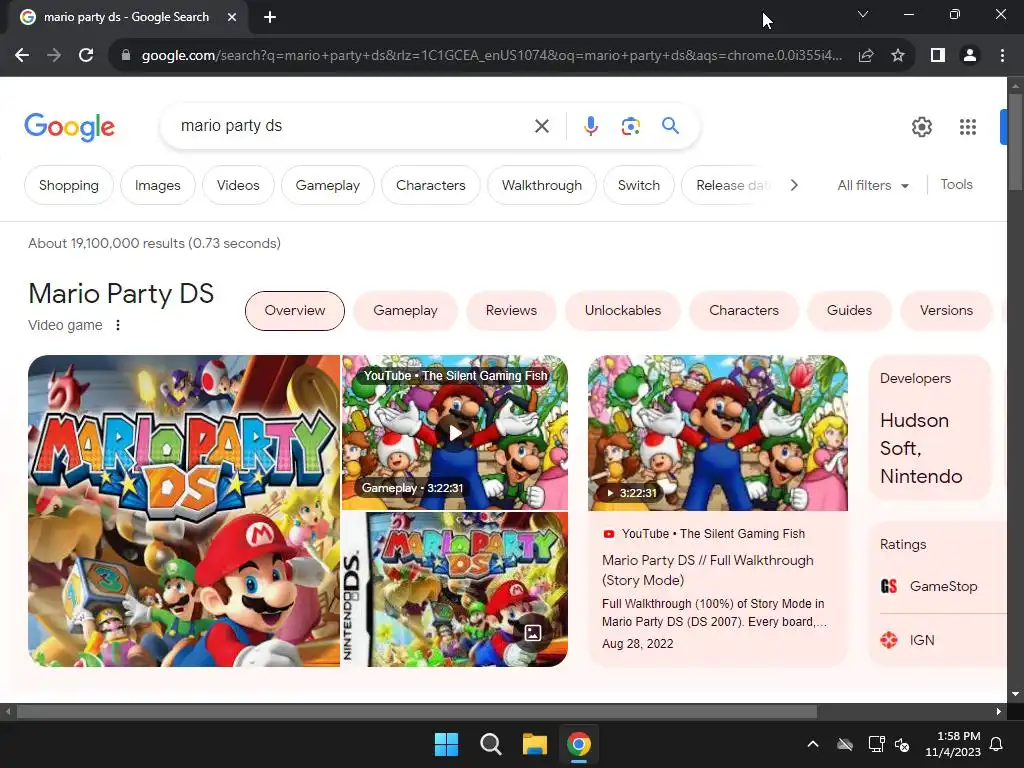The image size is (1024, 768).
Task: Clear search query with X icon
Action: click(542, 126)
